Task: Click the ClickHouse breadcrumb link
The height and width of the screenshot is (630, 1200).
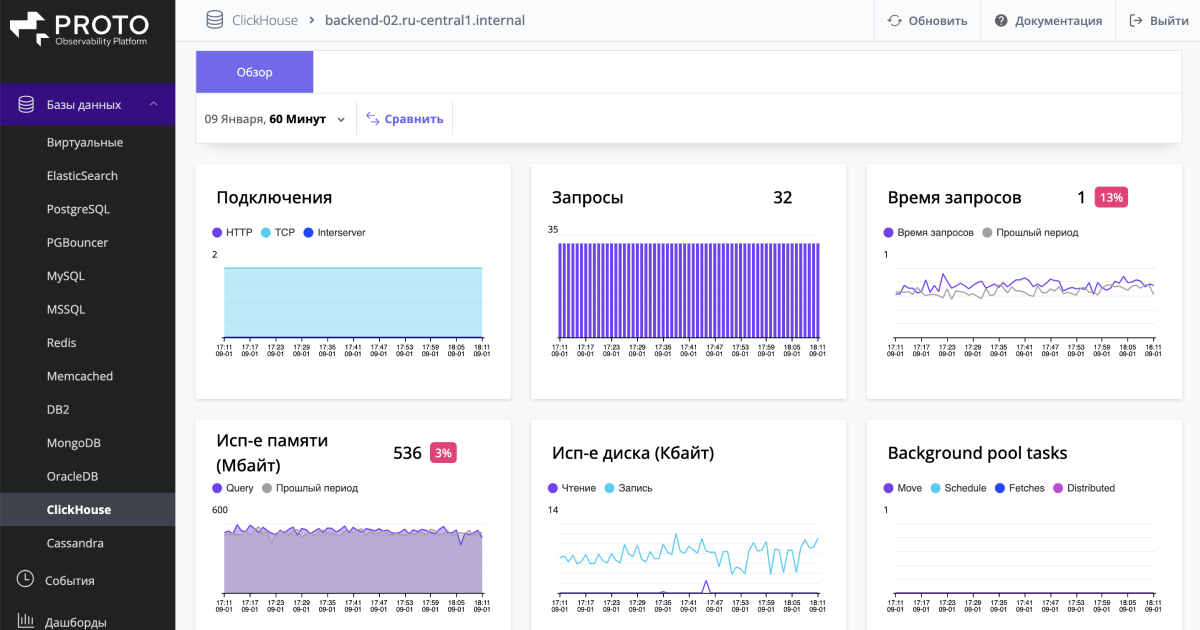Action: pyautogui.click(x=265, y=20)
